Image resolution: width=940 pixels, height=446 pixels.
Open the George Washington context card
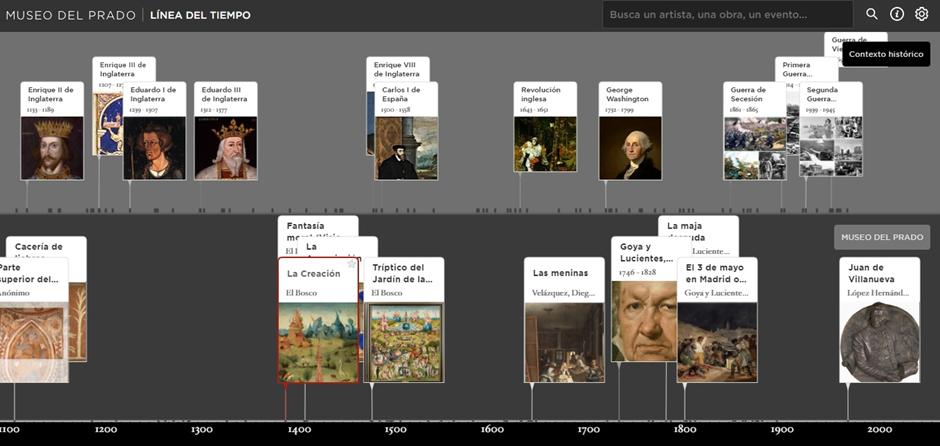[630, 132]
